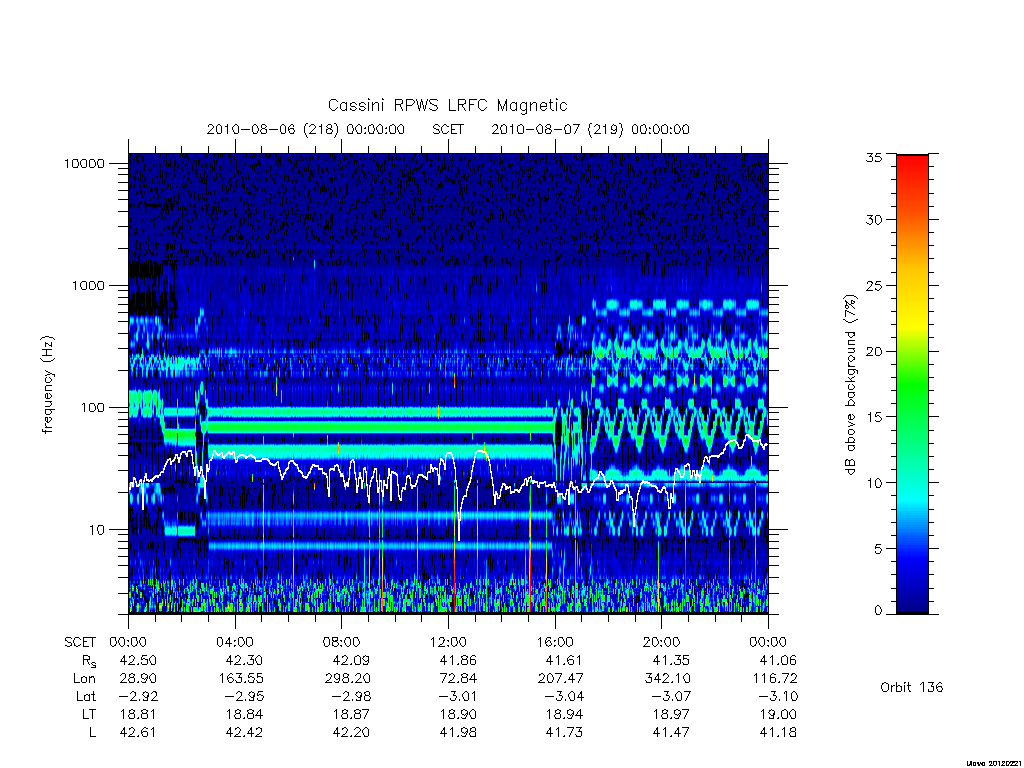Screen dimensions: 1024x768
Task: Click the 'Orbit 136' label
Action: pyautogui.click(x=912, y=687)
